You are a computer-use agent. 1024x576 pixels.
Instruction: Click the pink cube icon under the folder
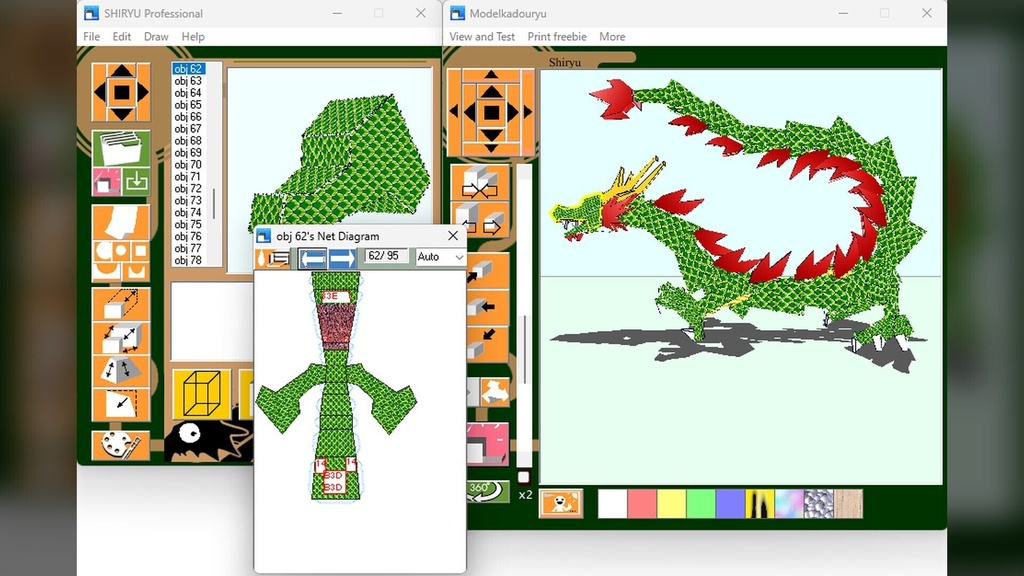(x=106, y=182)
